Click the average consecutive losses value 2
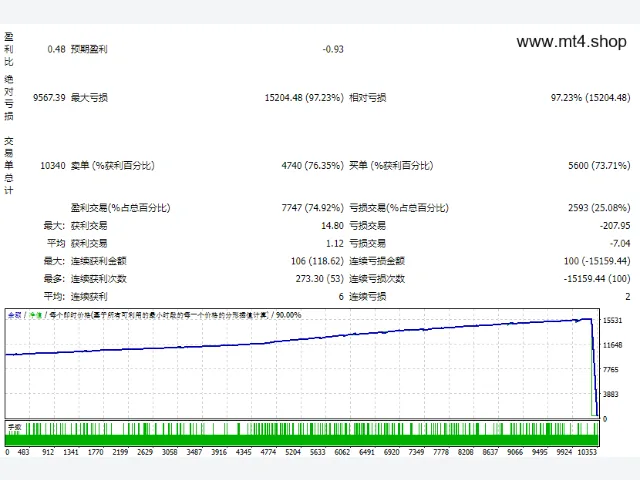The width and height of the screenshot is (640, 480). [628, 297]
